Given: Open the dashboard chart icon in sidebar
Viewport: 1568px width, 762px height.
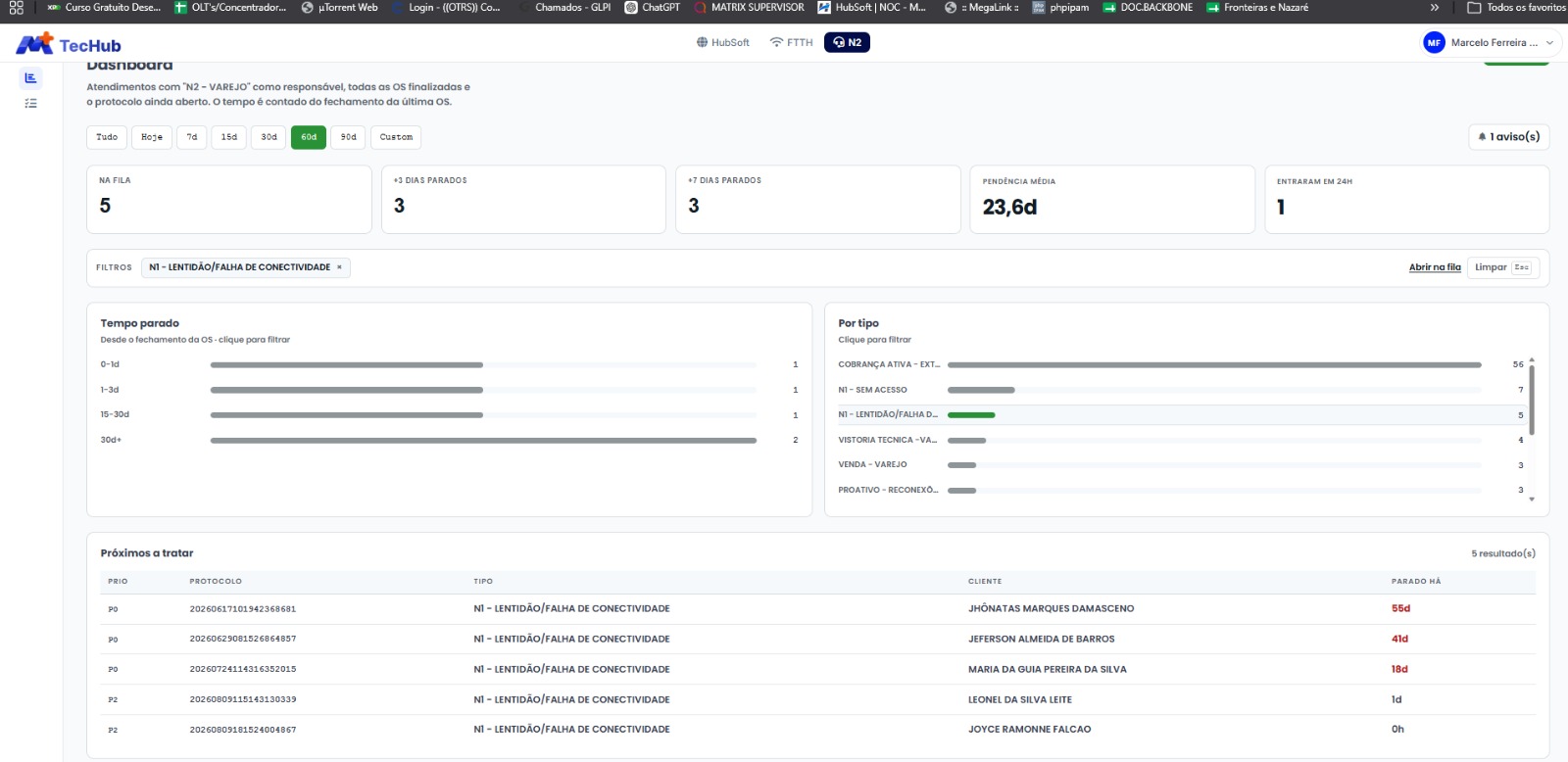Looking at the screenshot, I should (x=30, y=78).
